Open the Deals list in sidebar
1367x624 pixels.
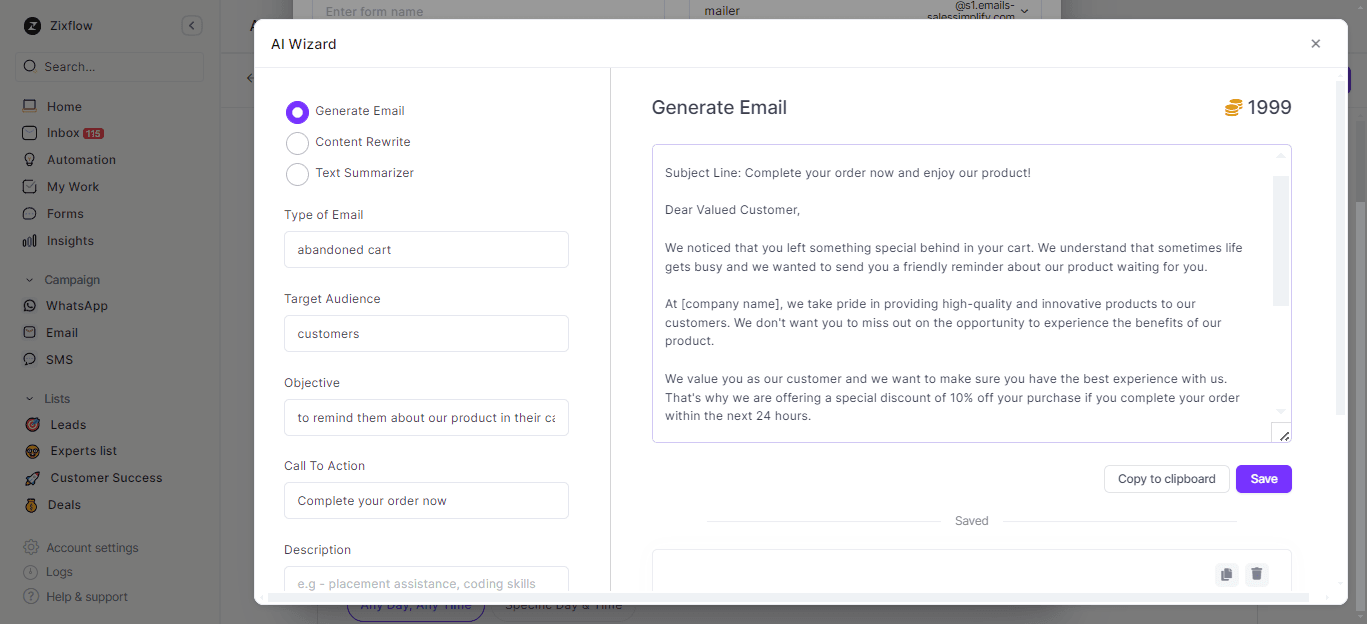tap(64, 505)
